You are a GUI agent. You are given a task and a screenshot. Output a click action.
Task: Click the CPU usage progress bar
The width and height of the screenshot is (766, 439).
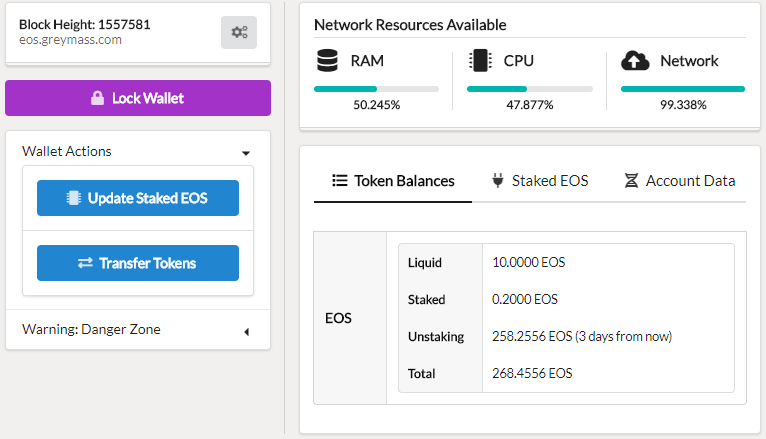[530, 89]
